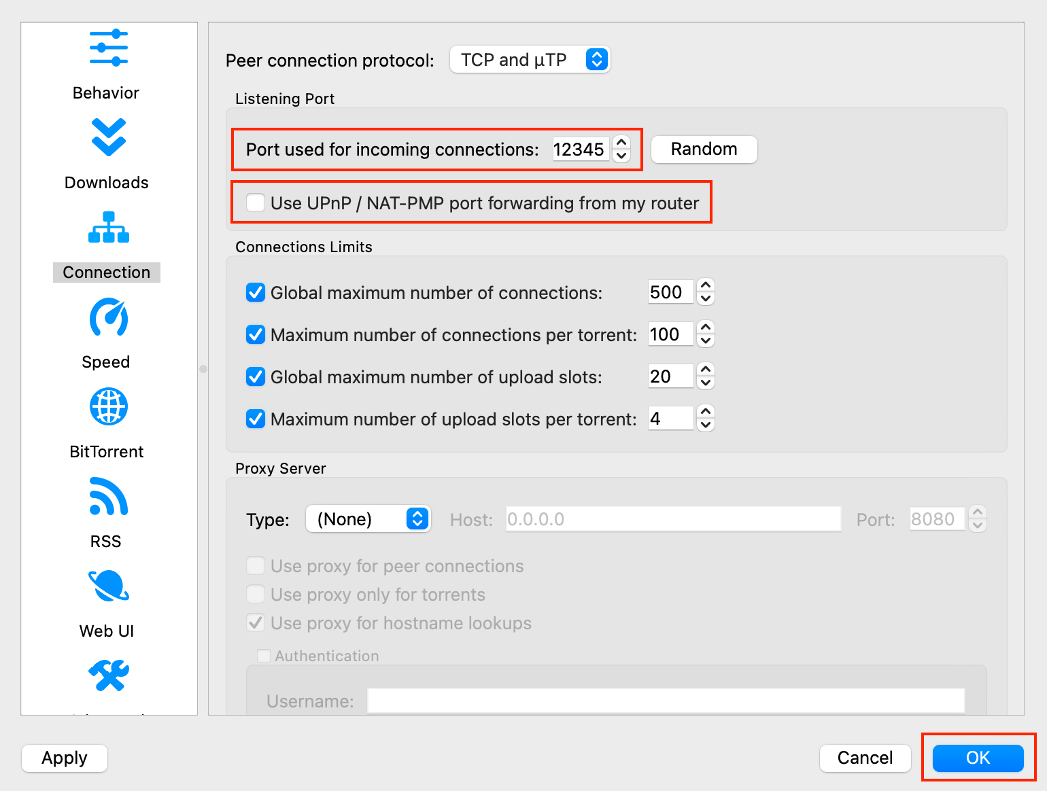
Task: Switch to the Web UI tab label
Action: 106,631
